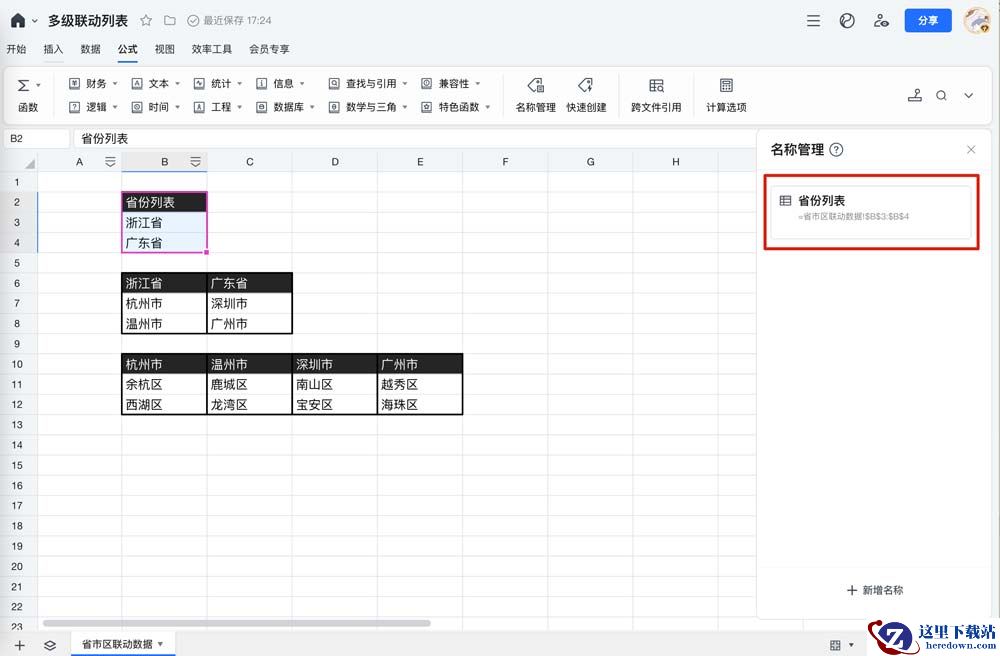This screenshot has height=656, width=1000.
Task: Add a new sheet with the plus icon
Action: 19,645
